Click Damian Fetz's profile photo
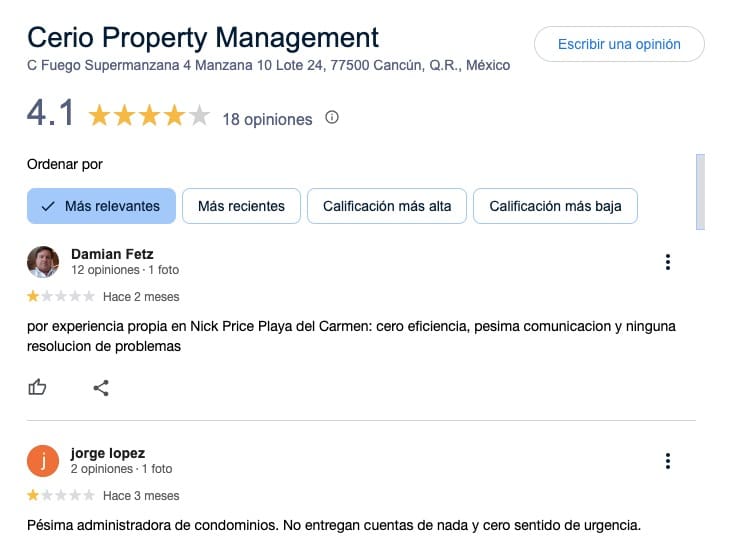 [43, 262]
